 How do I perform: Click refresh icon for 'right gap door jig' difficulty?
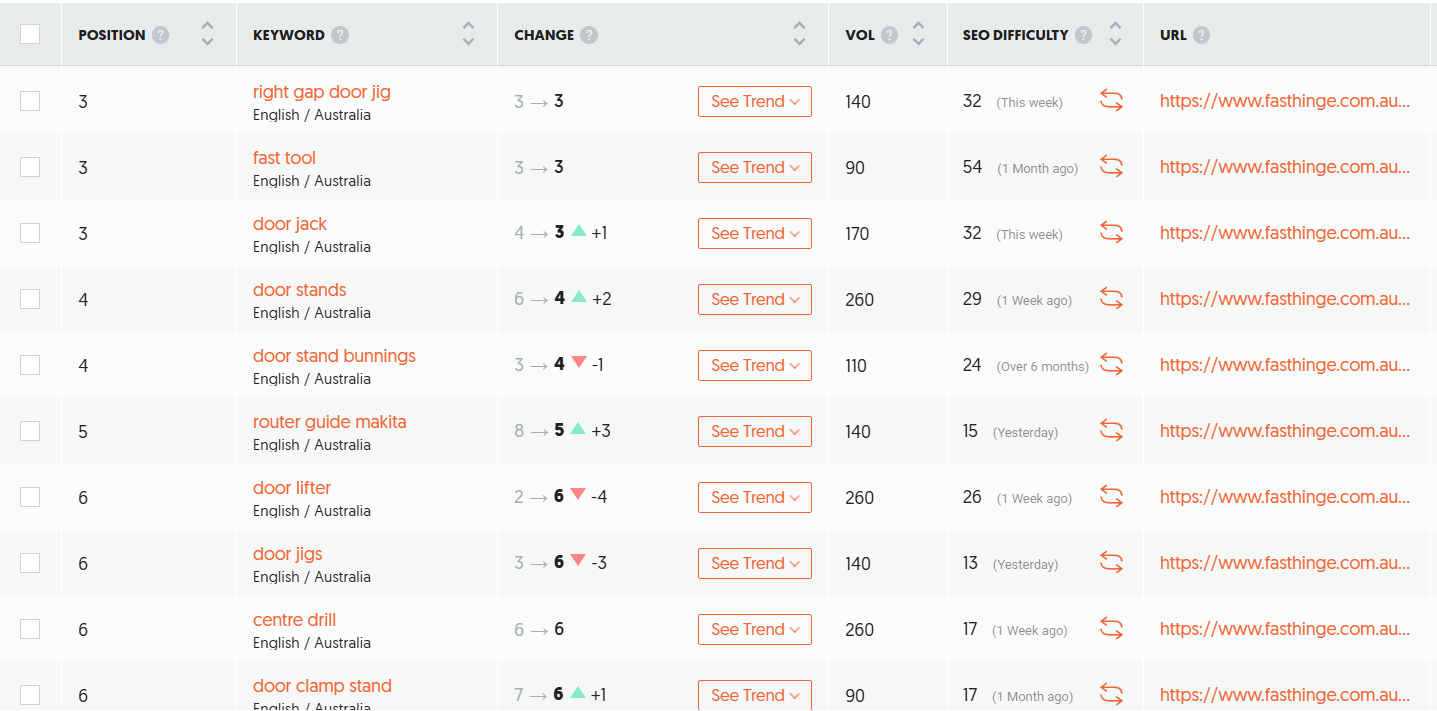tap(1111, 101)
